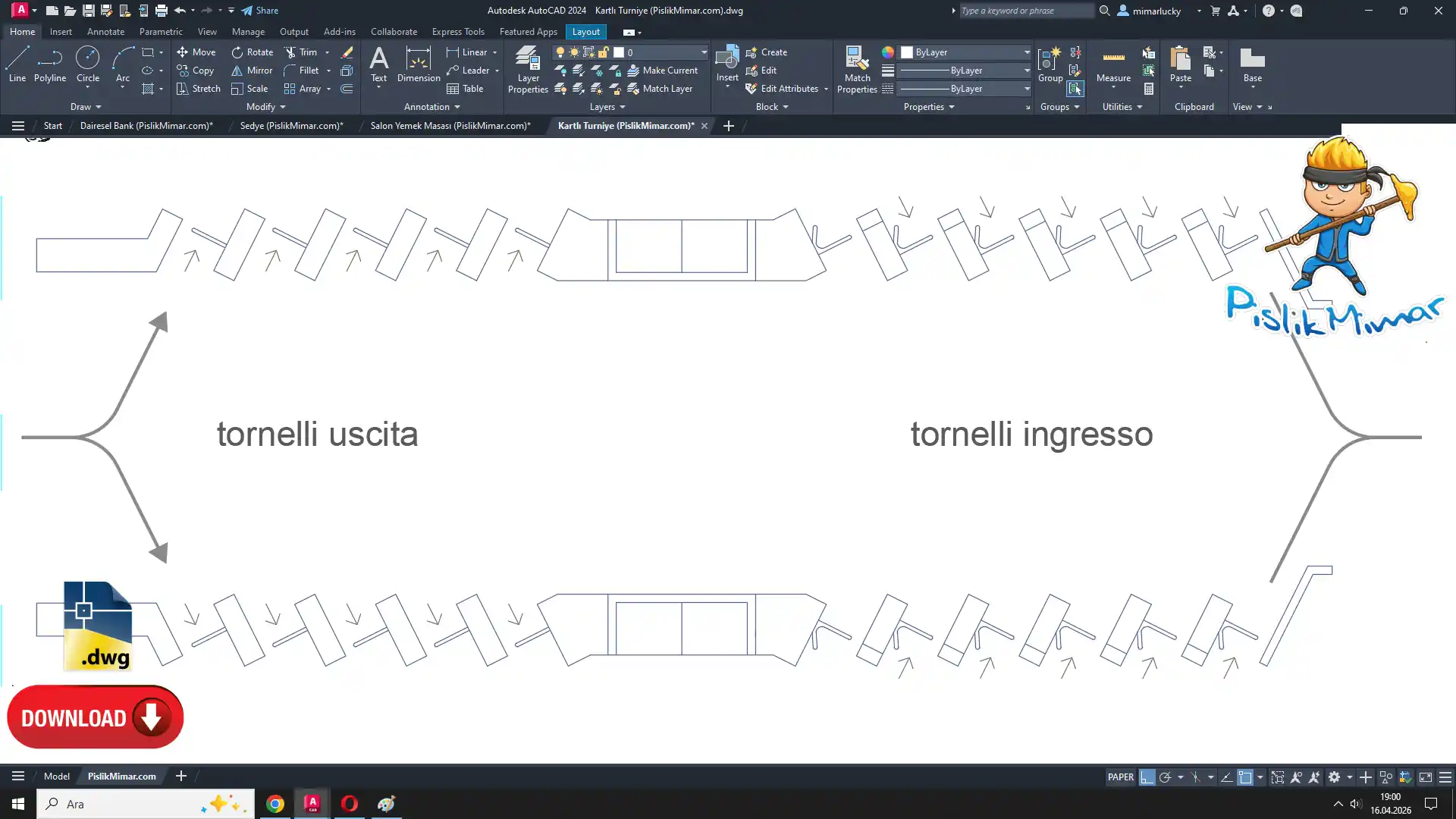
Task: Click the Make Current layer button
Action: coord(662,71)
